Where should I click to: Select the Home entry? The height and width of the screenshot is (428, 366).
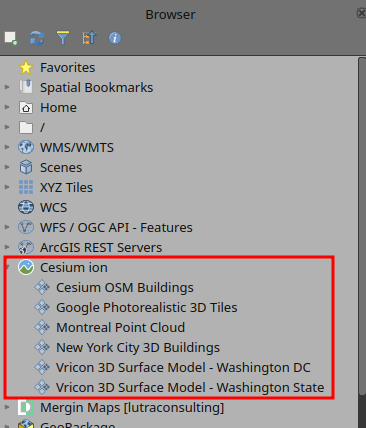[x=58, y=108]
